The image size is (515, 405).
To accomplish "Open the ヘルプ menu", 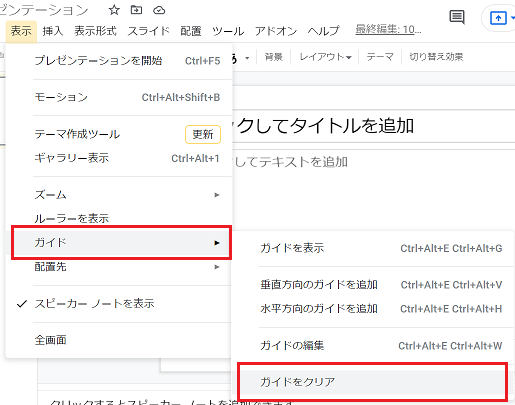I will point(323,31).
